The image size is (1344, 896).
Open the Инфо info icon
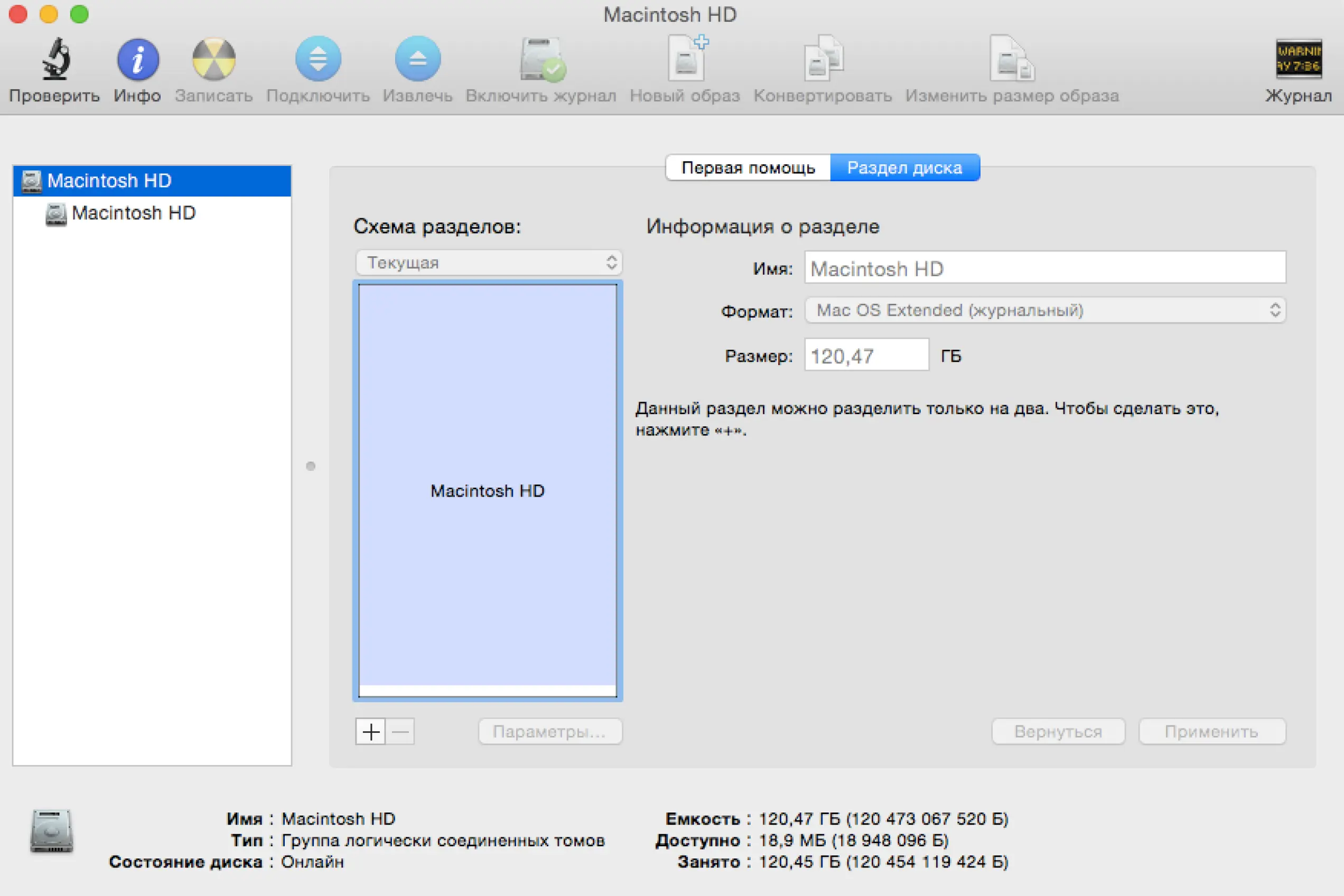(138, 59)
